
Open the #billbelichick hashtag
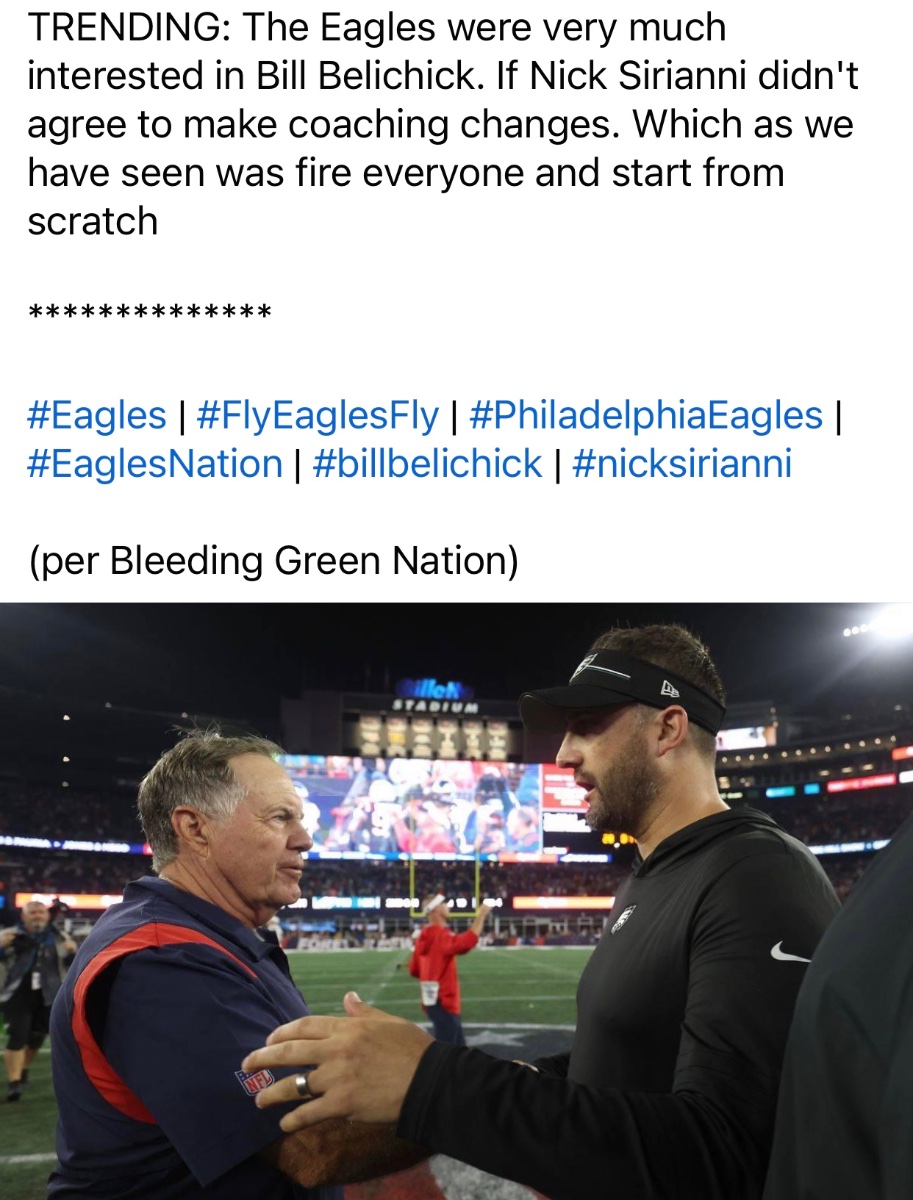point(427,464)
